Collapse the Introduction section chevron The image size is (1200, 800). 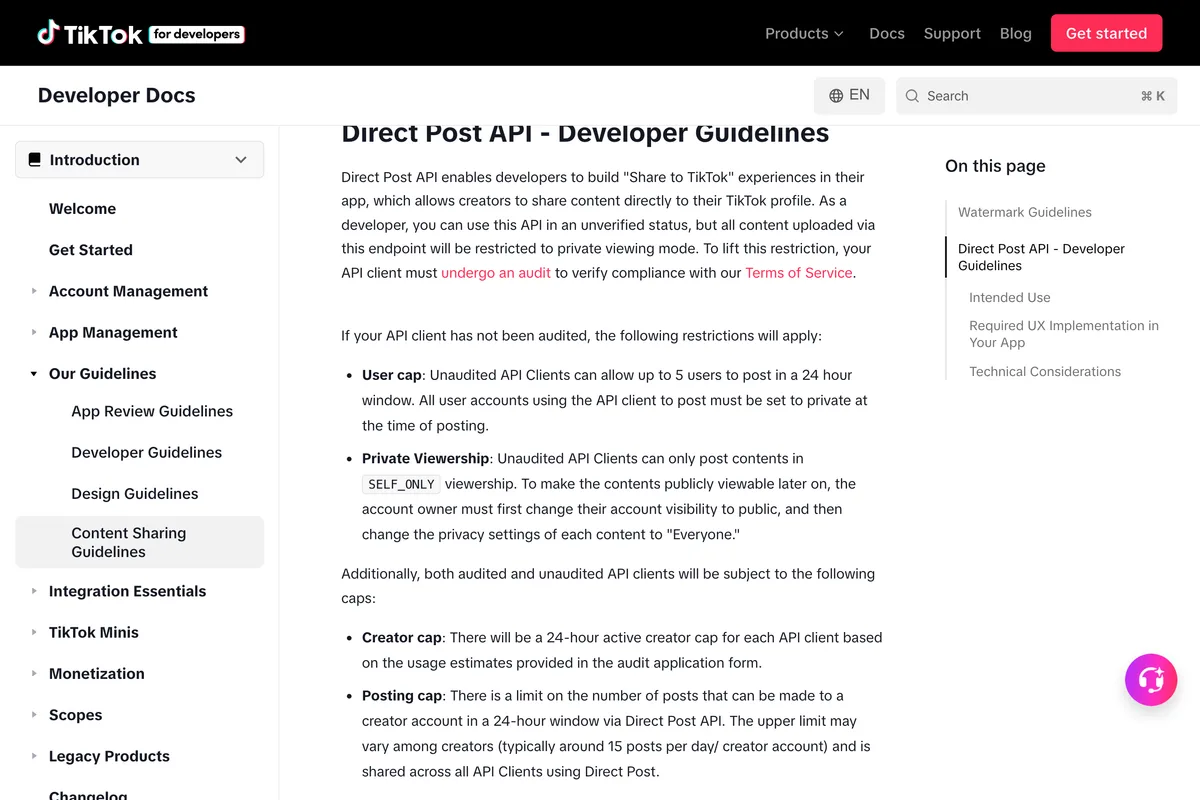coord(241,160)
